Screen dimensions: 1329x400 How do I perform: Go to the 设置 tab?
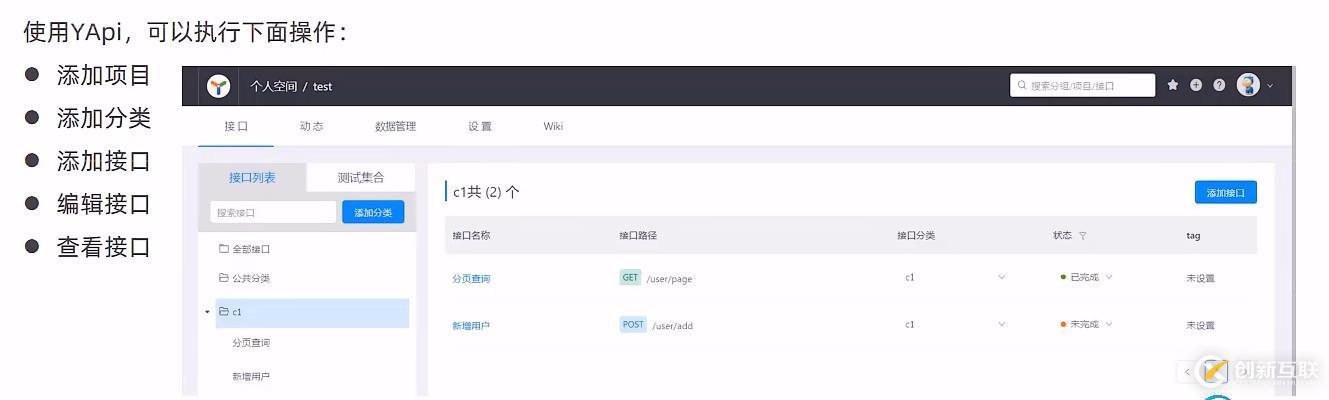480,126
